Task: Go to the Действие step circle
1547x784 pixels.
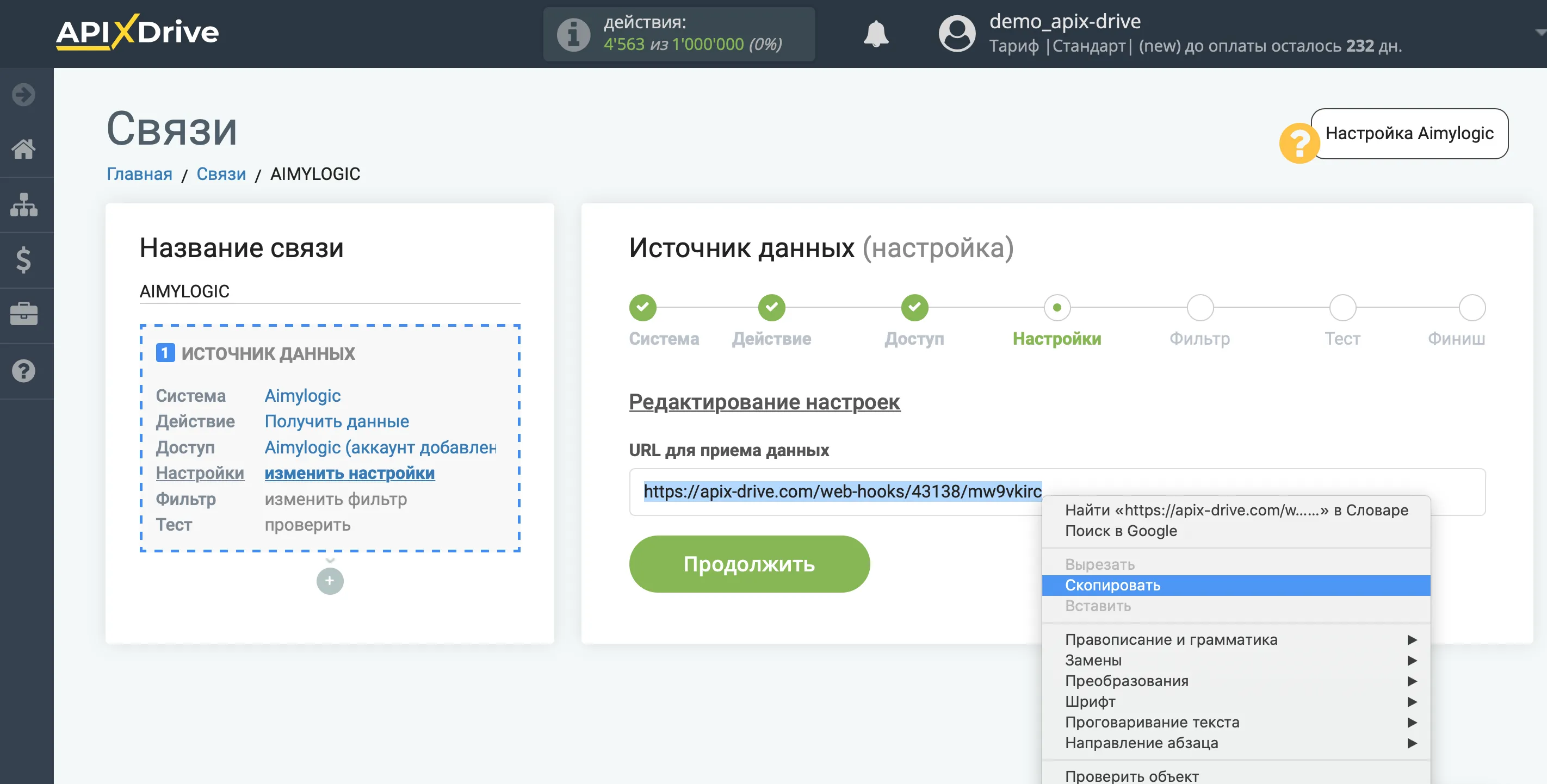Action: (772, 307)
